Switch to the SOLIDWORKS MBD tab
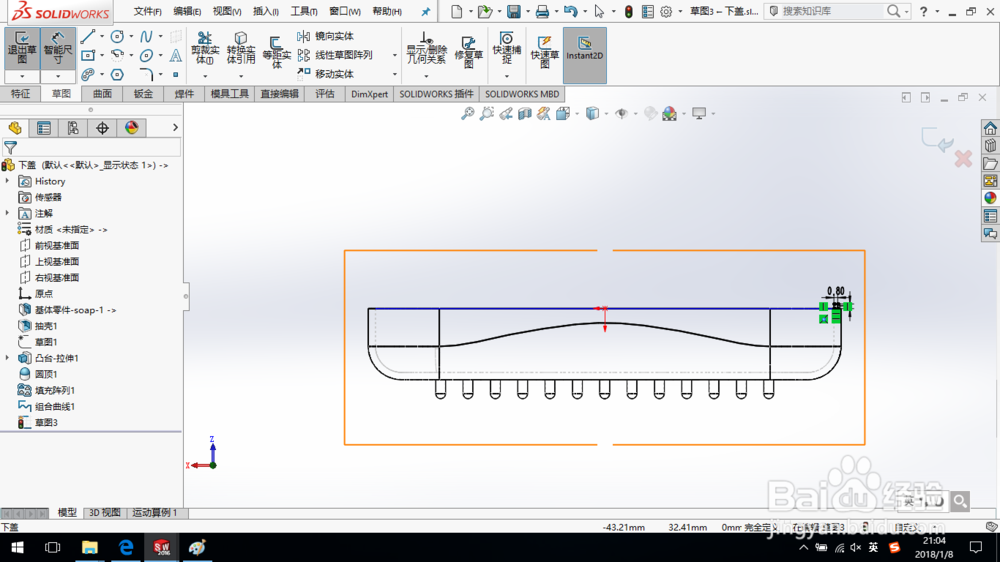The height and width of the screenshot is (562, 1000). 522,94
